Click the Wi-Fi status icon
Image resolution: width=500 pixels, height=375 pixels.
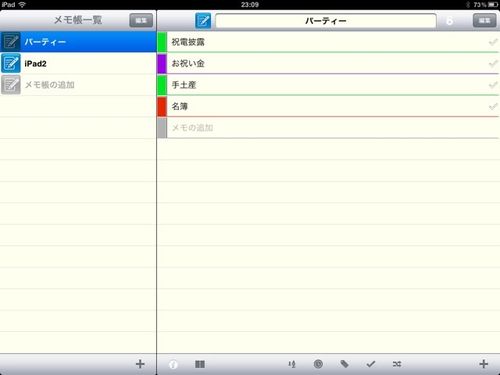(x=22, y=4)
